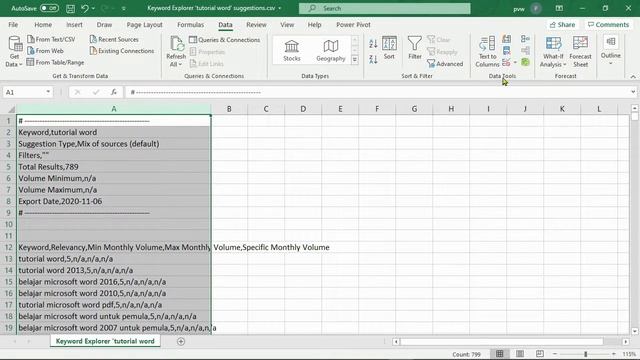Switch to Page Layout view in status bar

coord(520,354)
